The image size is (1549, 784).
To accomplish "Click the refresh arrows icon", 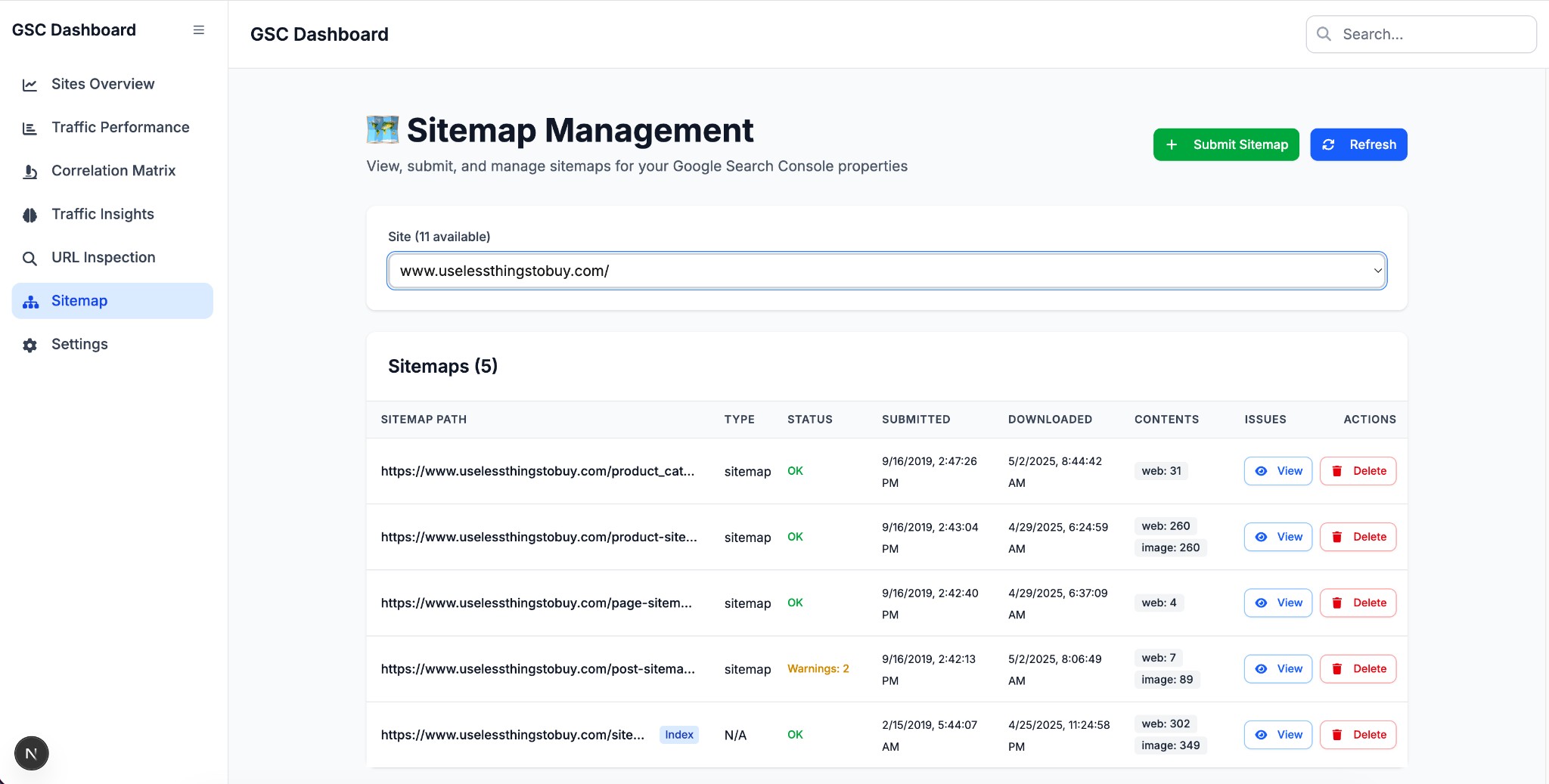I will coord(1328,144).
